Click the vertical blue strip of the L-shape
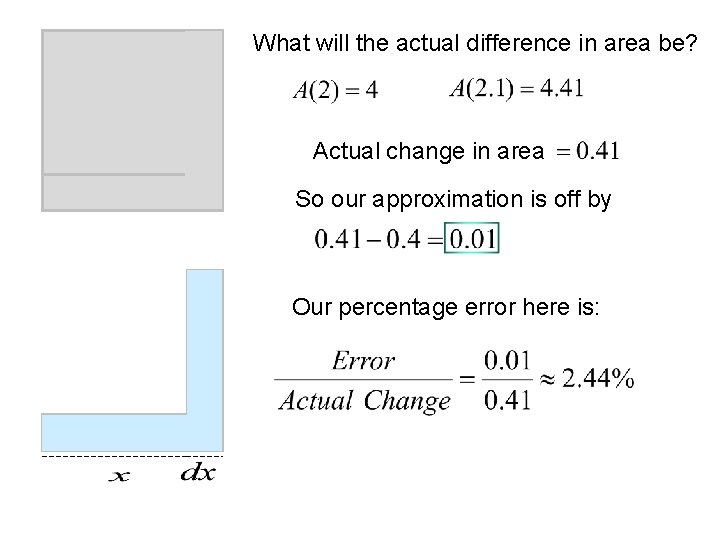 pos(205,340)
